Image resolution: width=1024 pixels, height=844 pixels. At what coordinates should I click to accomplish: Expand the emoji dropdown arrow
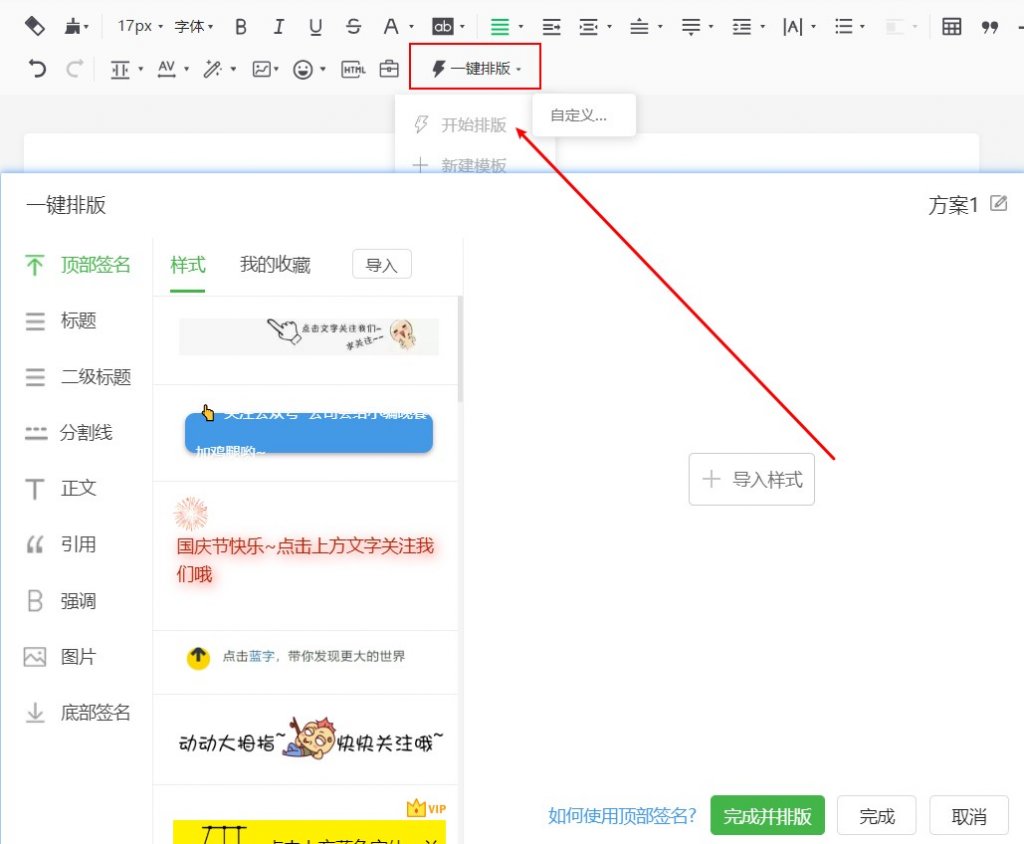tap(323, 69)
